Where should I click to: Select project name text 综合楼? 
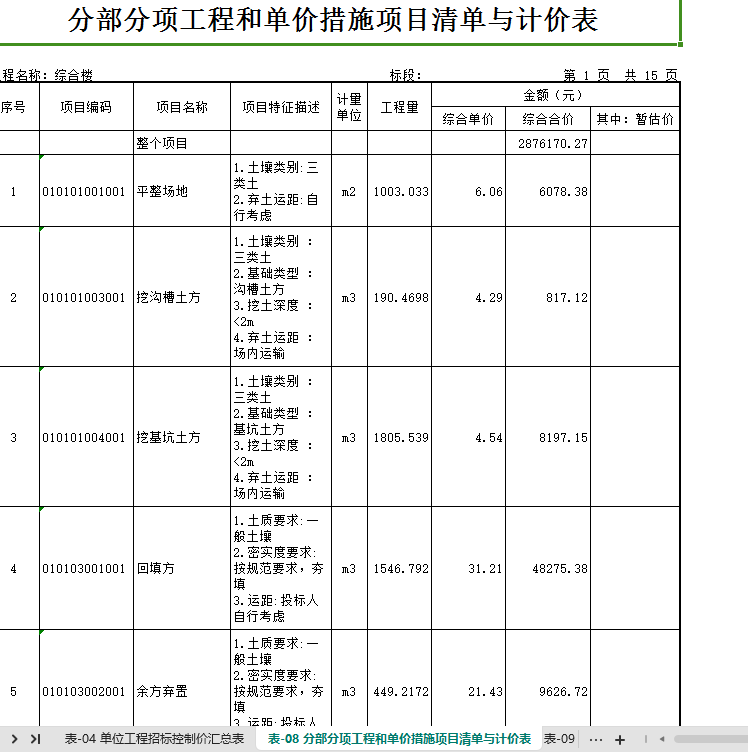73,75
